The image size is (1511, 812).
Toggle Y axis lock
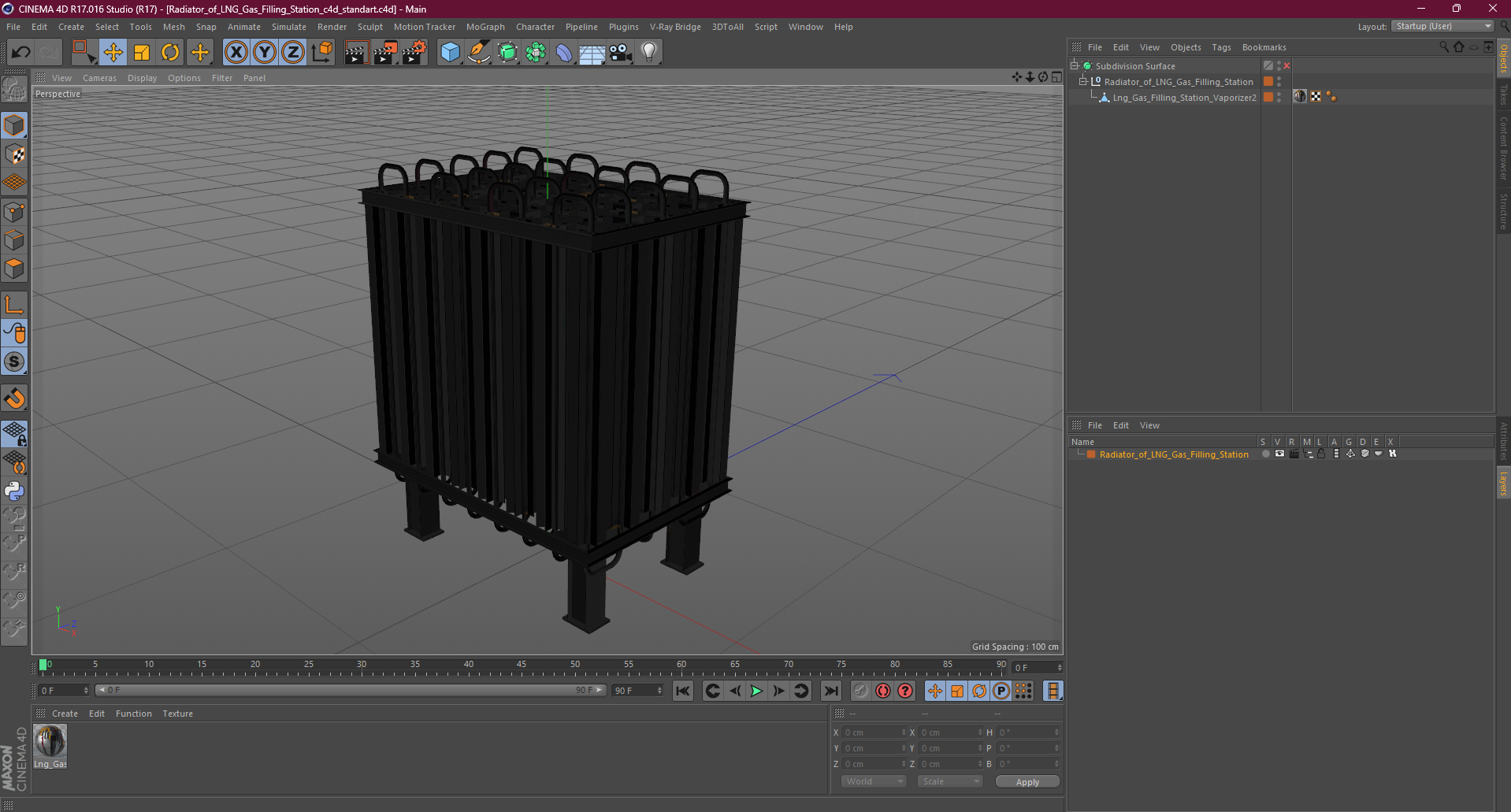pyautogui.click(x=265, y=53)
